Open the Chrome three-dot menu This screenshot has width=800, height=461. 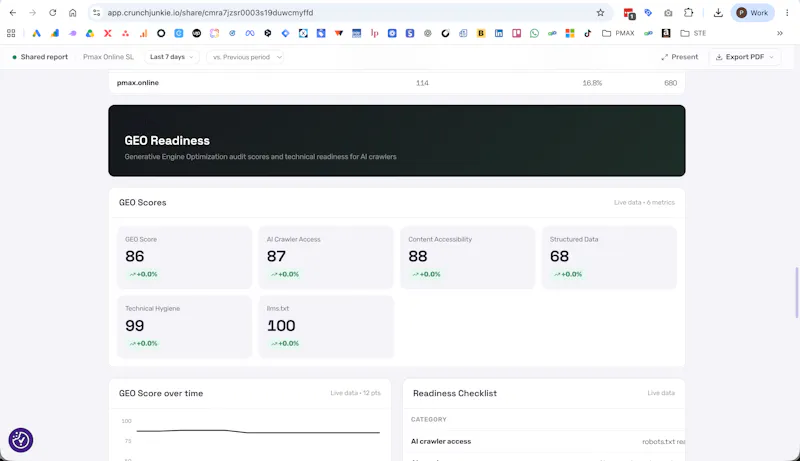pyautogui.click(x=787, y=13)
